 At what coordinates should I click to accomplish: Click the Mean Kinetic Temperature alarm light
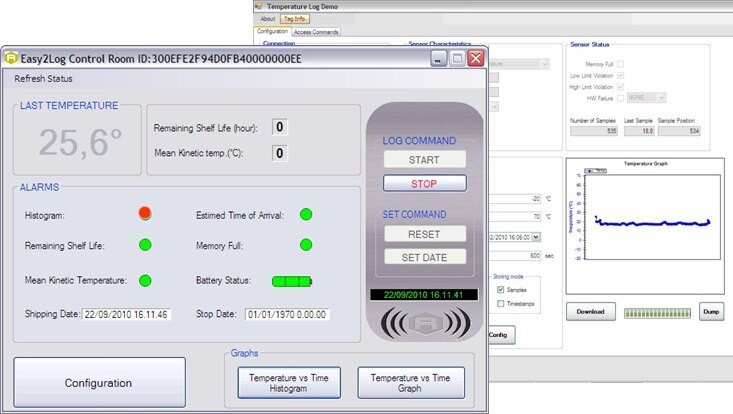click(145, 281)
